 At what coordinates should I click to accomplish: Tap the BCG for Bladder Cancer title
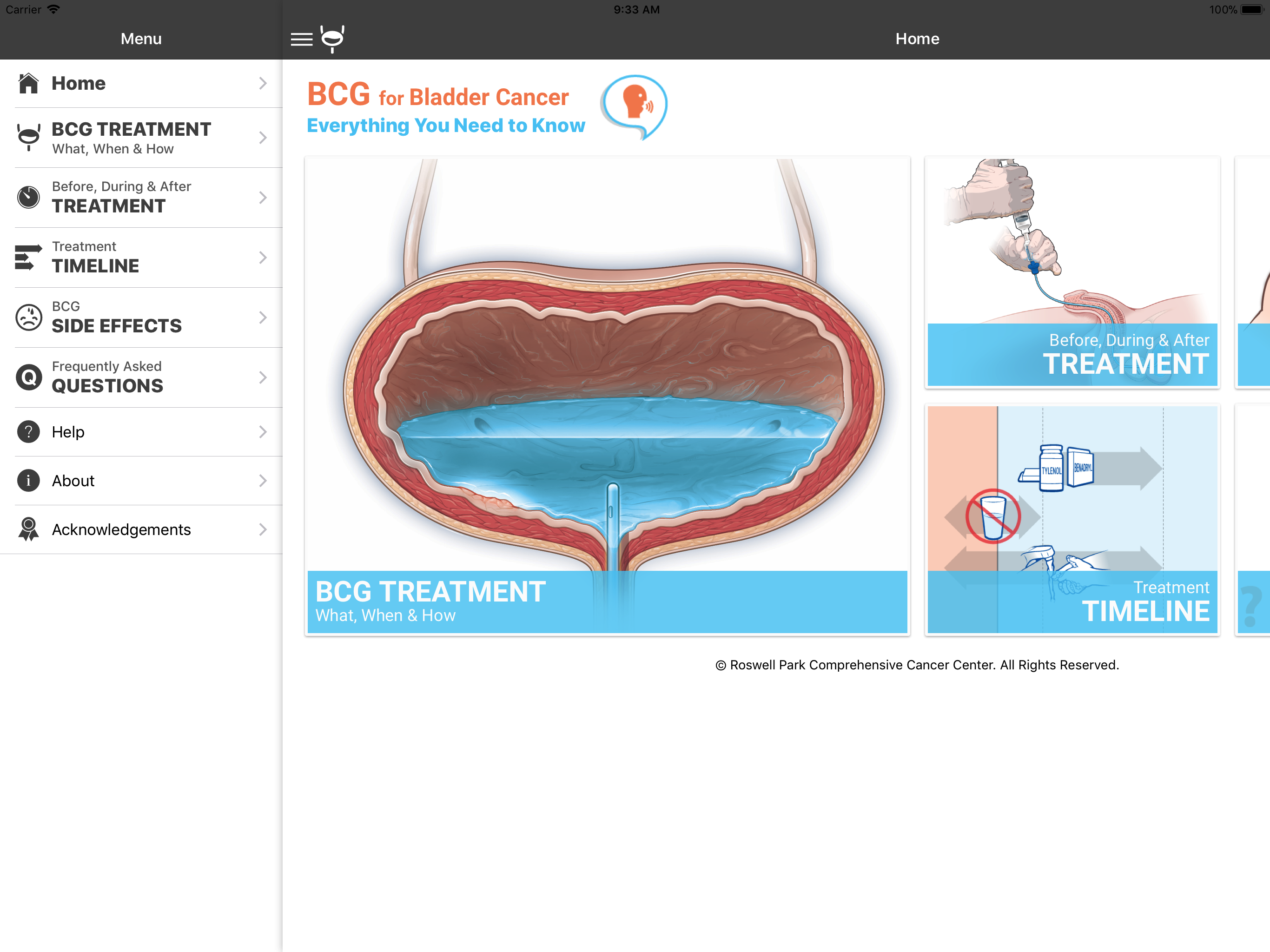[x=438, y=95]
